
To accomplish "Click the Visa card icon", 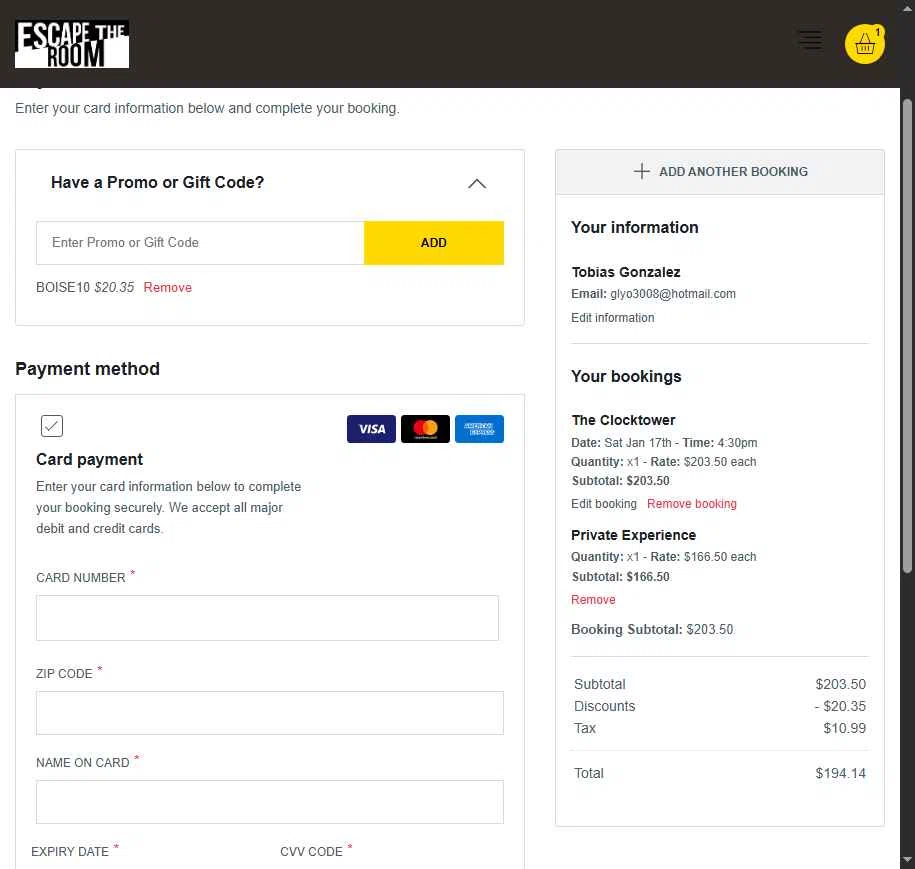I will [371, 429].
